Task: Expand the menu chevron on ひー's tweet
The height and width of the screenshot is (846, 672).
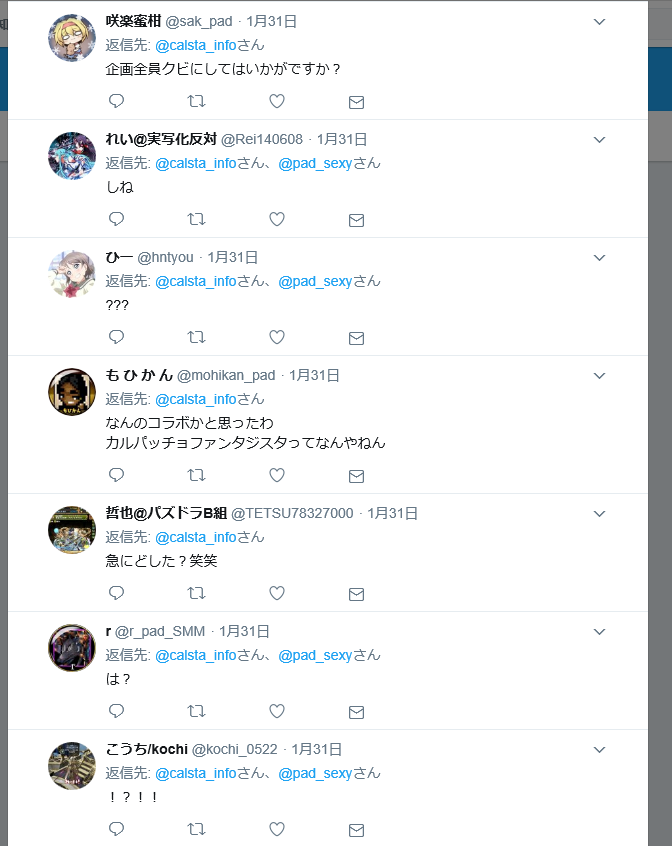Action: [600, 258]
